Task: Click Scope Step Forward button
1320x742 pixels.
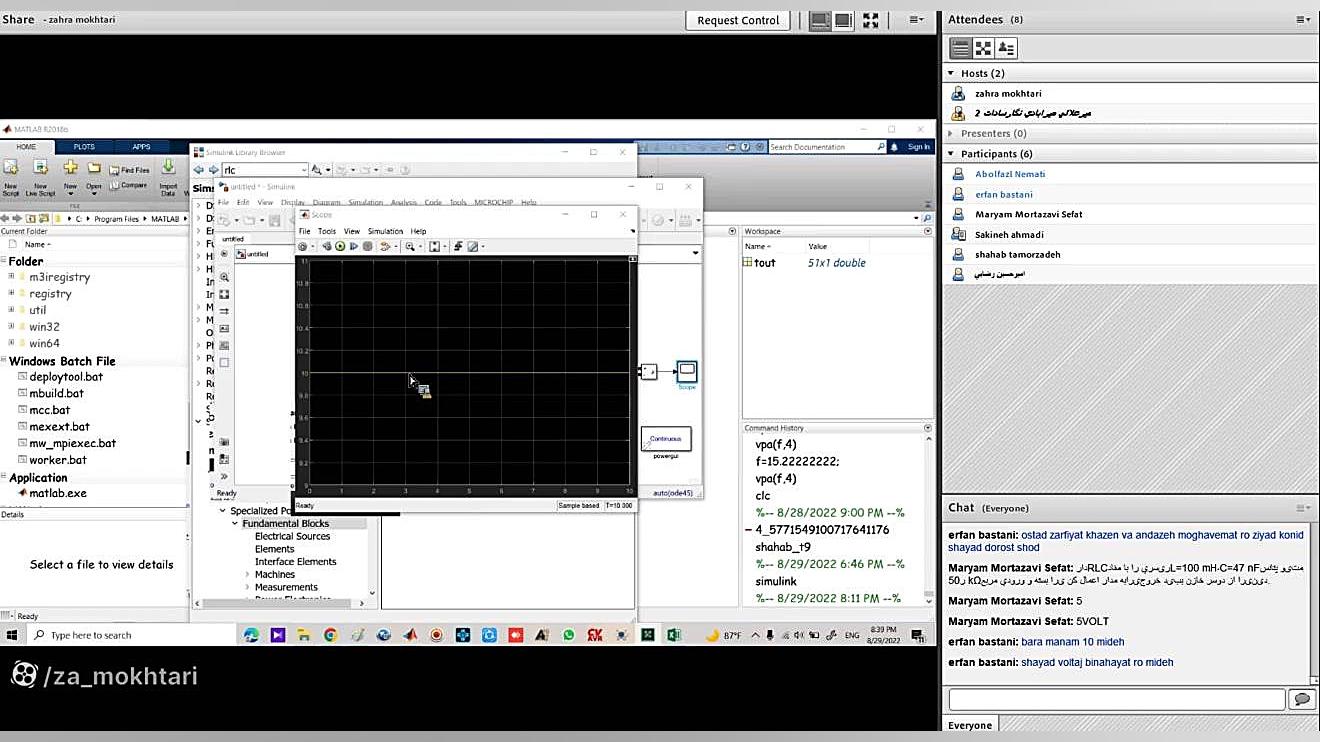Action: pyautogui.click(x=354, y=246)
